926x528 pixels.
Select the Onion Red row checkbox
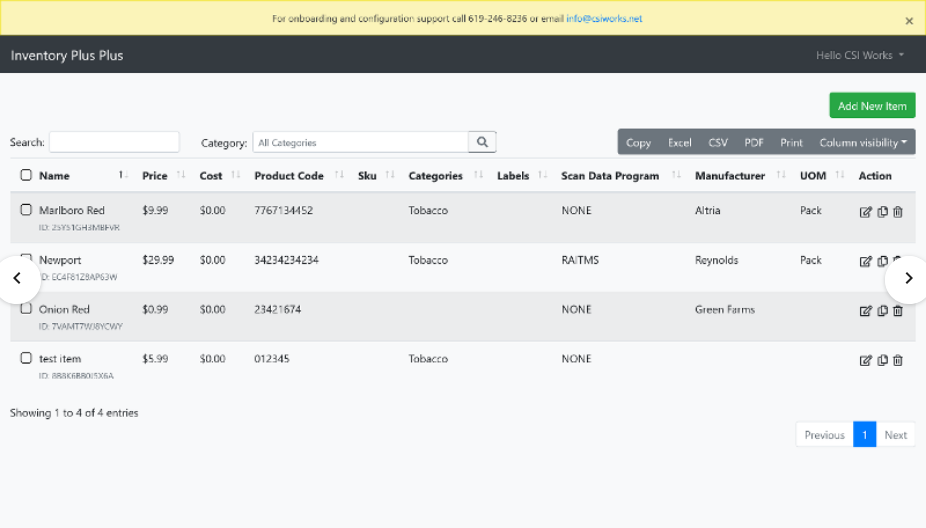click(x=26, y=308)
